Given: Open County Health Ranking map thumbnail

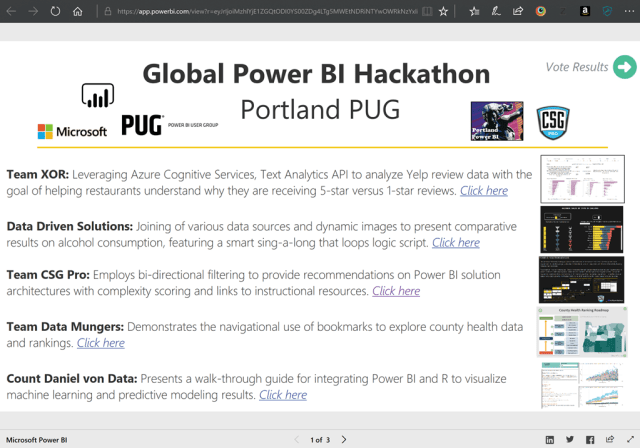Looking at the screenshot, I should tap(582, 332).
